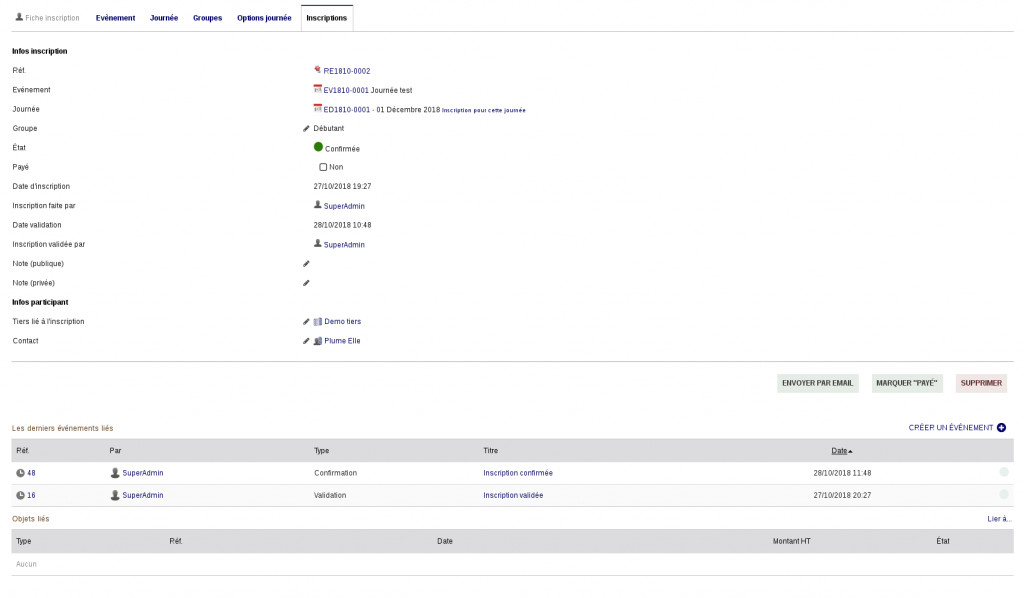This screenshot has height=598, width=1024.
Task: Click the company icon beside Demo tiers
Action: 318,322
